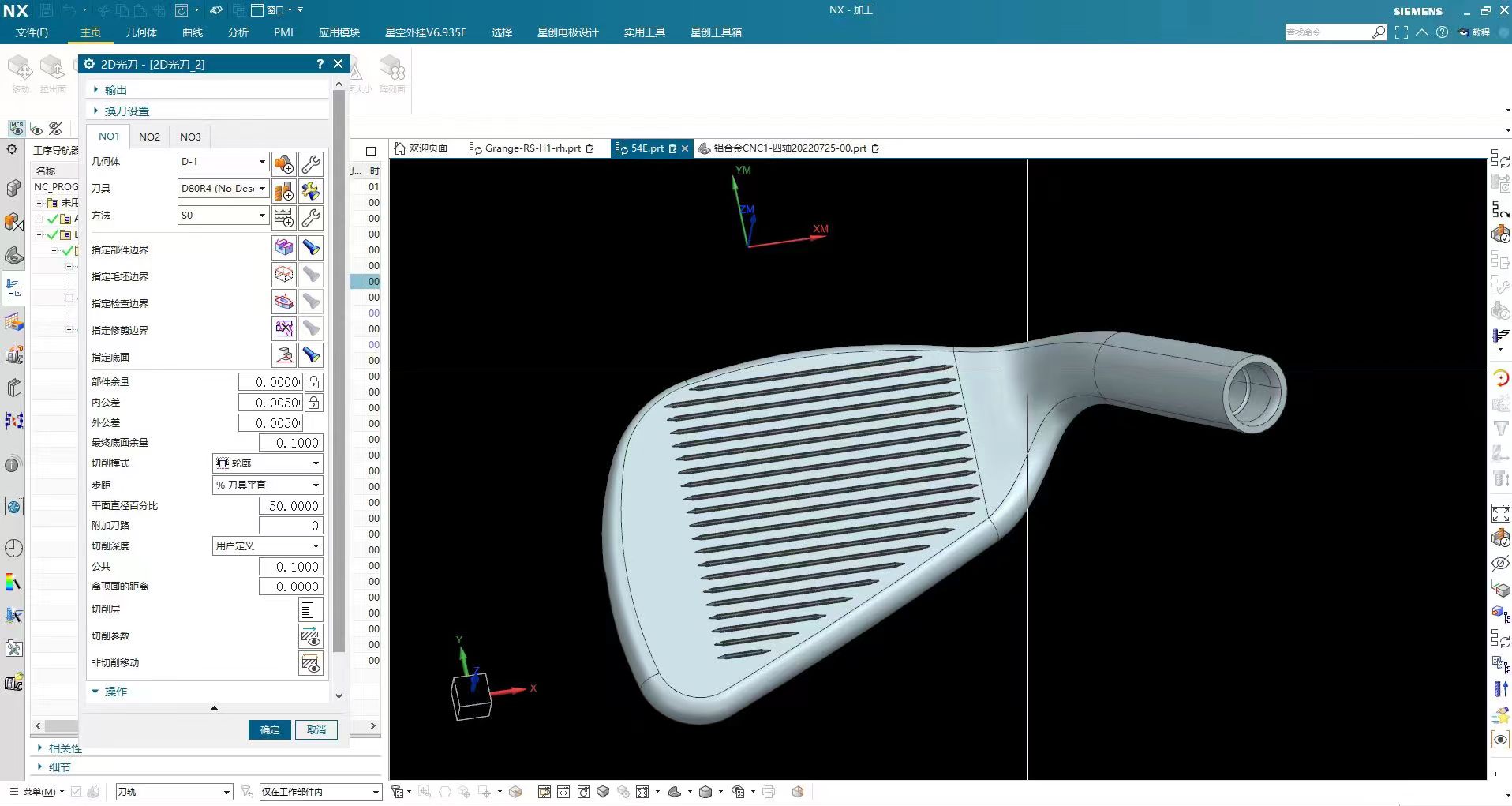Open the 切削模式 dropdown showing 轮廓

click(x=268, y=463)
